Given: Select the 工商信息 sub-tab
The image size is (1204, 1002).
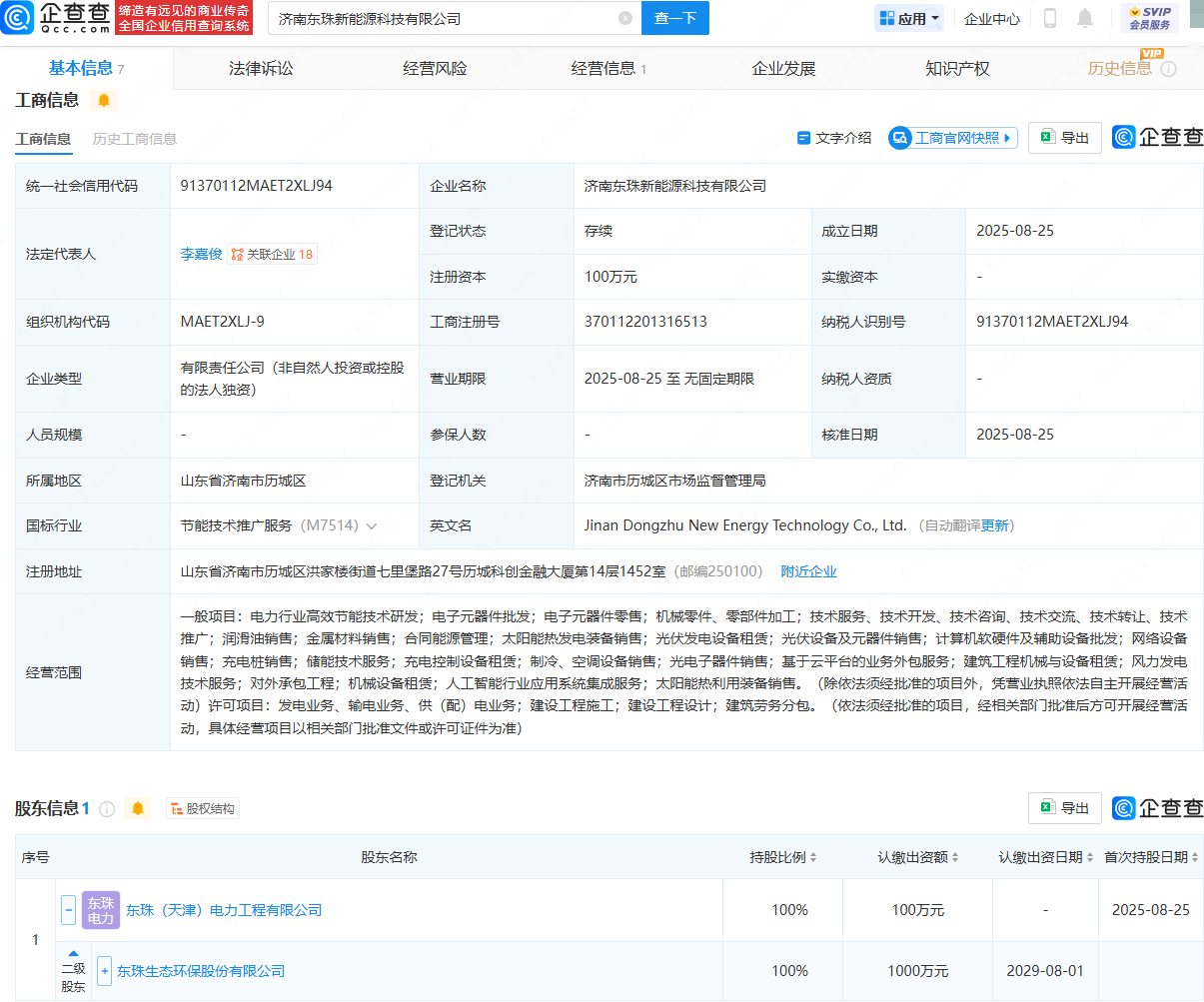Looking at the screenshot, I should pyautogui.click(x=43, y=139).
